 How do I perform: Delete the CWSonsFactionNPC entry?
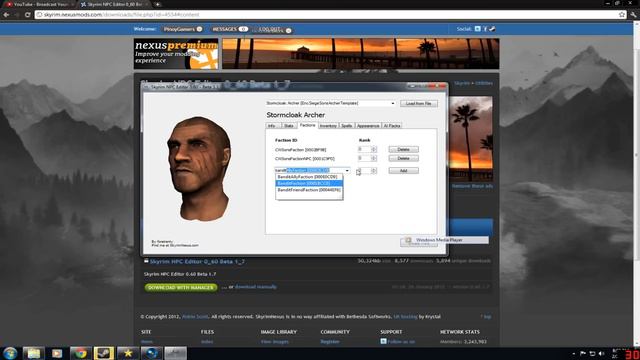tap(403, 158)
